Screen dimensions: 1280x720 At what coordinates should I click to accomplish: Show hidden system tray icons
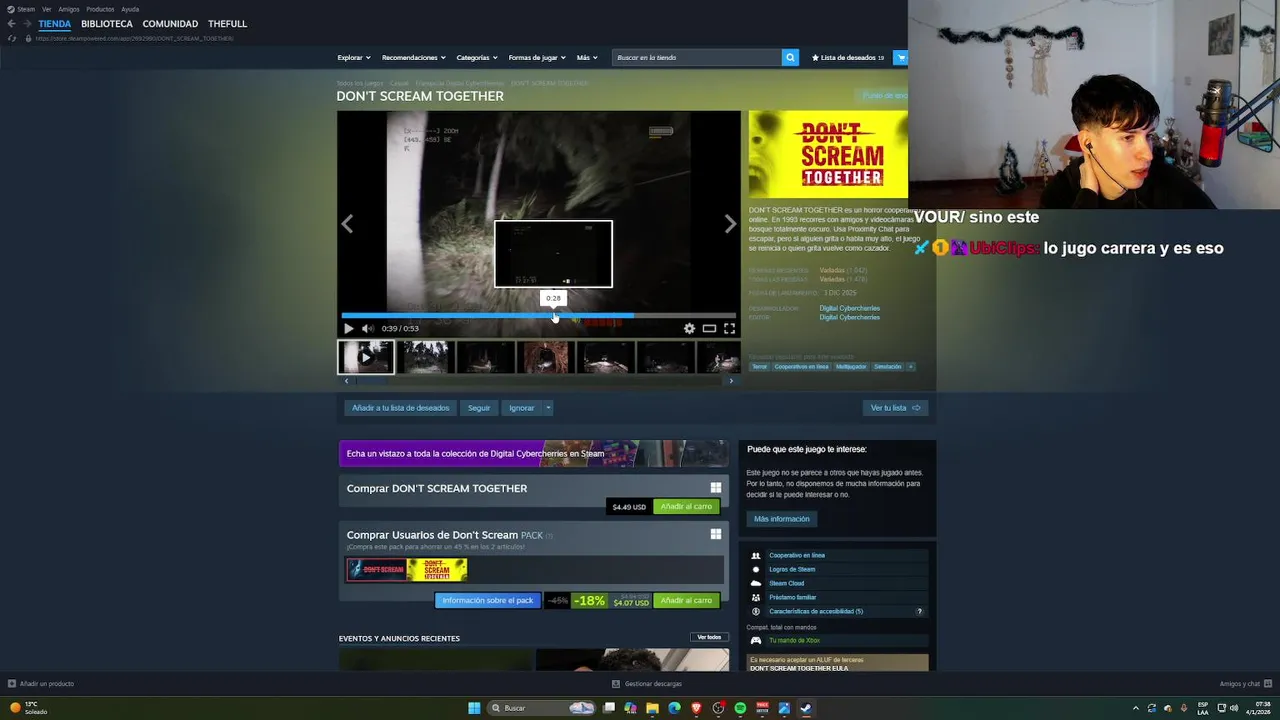[x=1135, y=708]
